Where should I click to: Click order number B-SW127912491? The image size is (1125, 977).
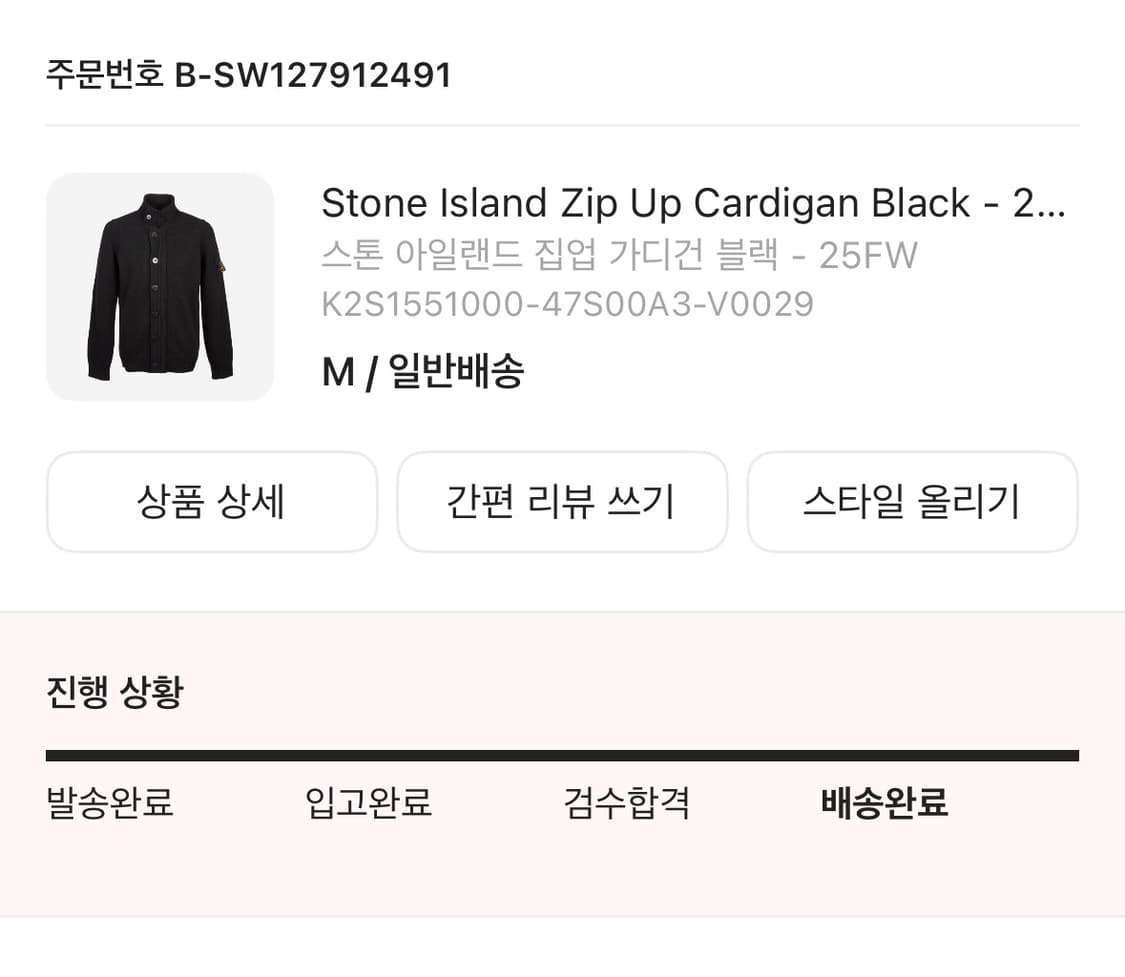313,75
